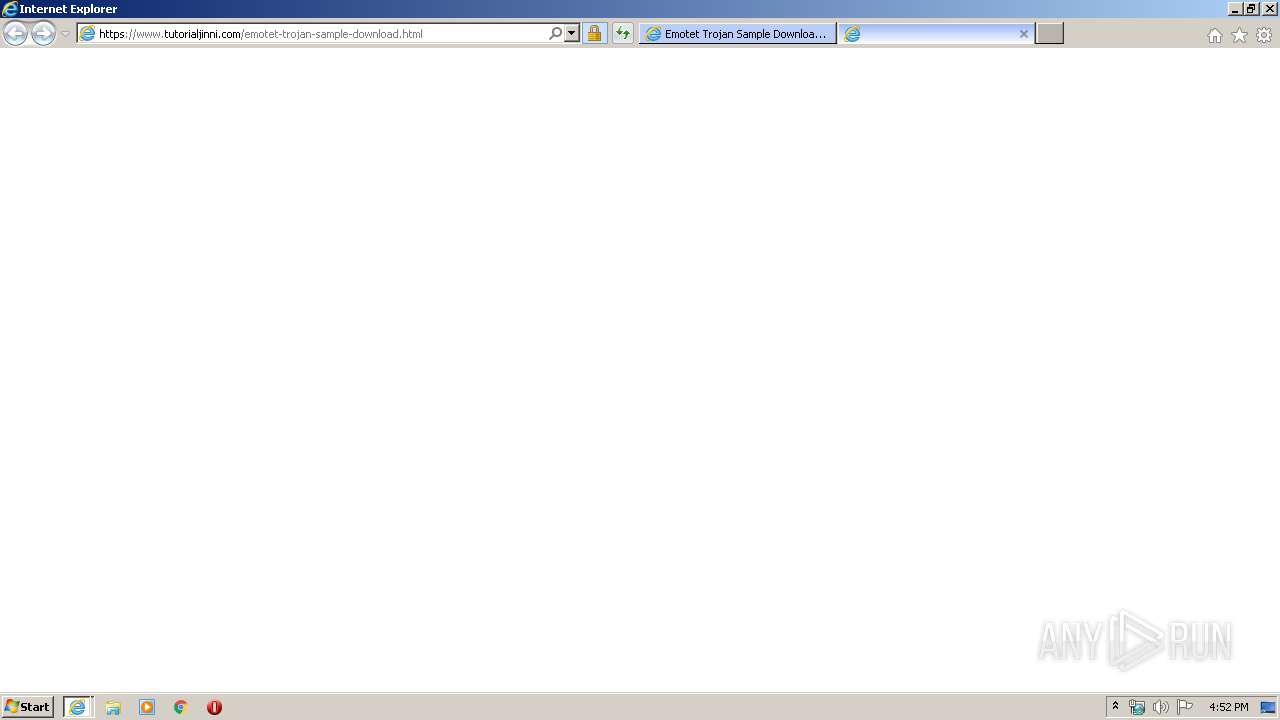The height and width of the screenshot is (720, 1280).
Task: Open network status tray icon
Action: pyautogui.click(x=1137, y=707)
